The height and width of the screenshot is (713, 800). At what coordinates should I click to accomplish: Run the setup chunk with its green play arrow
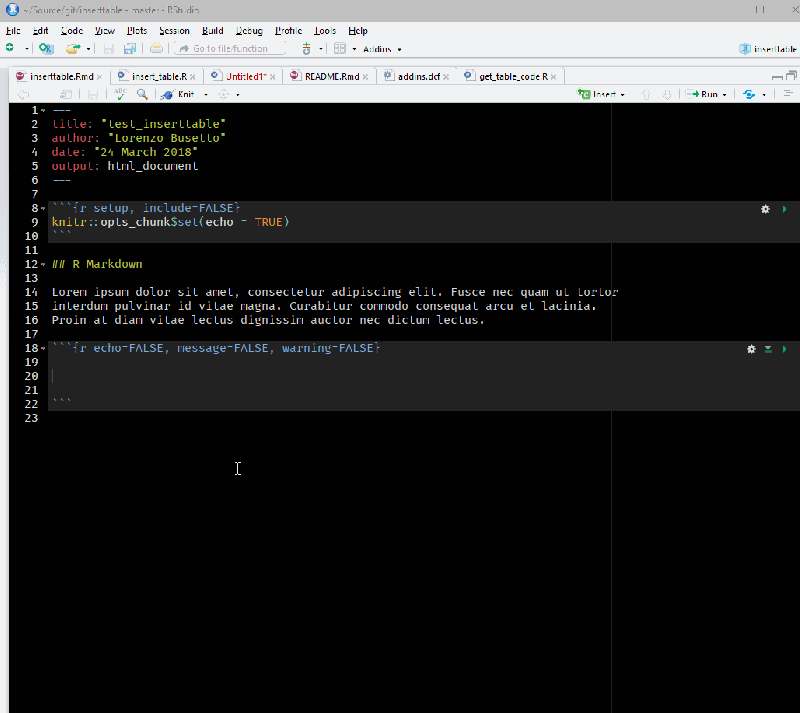[785, 209]
